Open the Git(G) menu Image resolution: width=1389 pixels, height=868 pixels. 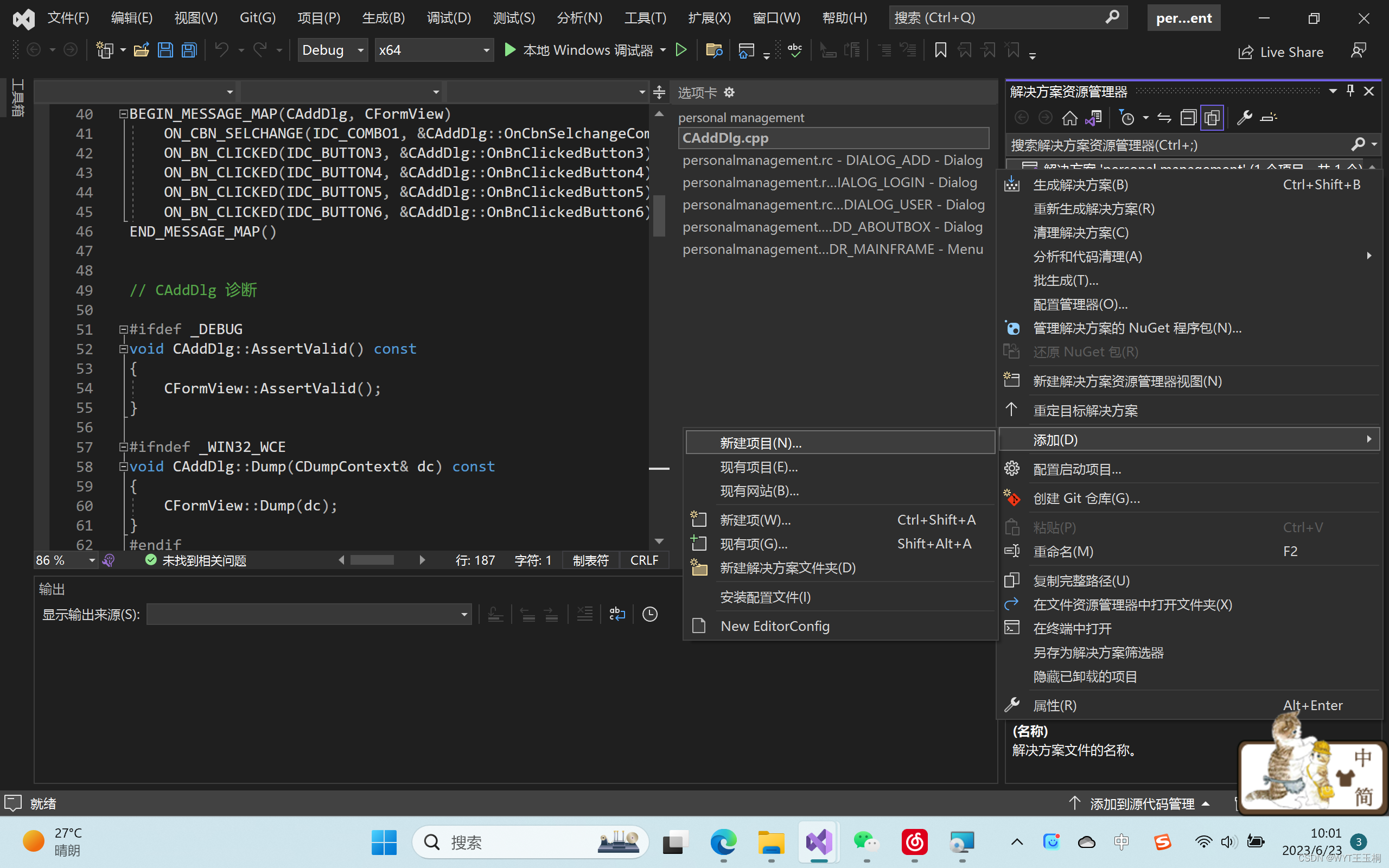click(x=257, y=17)
